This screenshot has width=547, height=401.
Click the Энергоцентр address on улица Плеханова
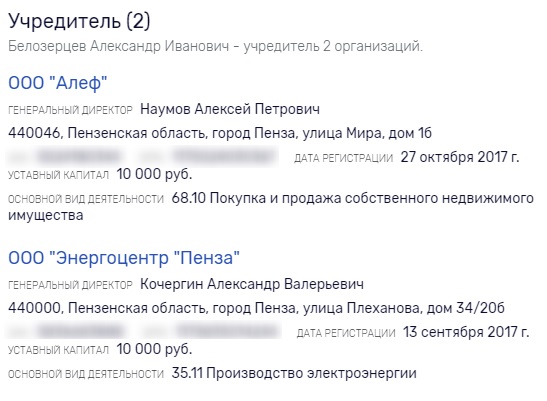[x=256, y=308]
